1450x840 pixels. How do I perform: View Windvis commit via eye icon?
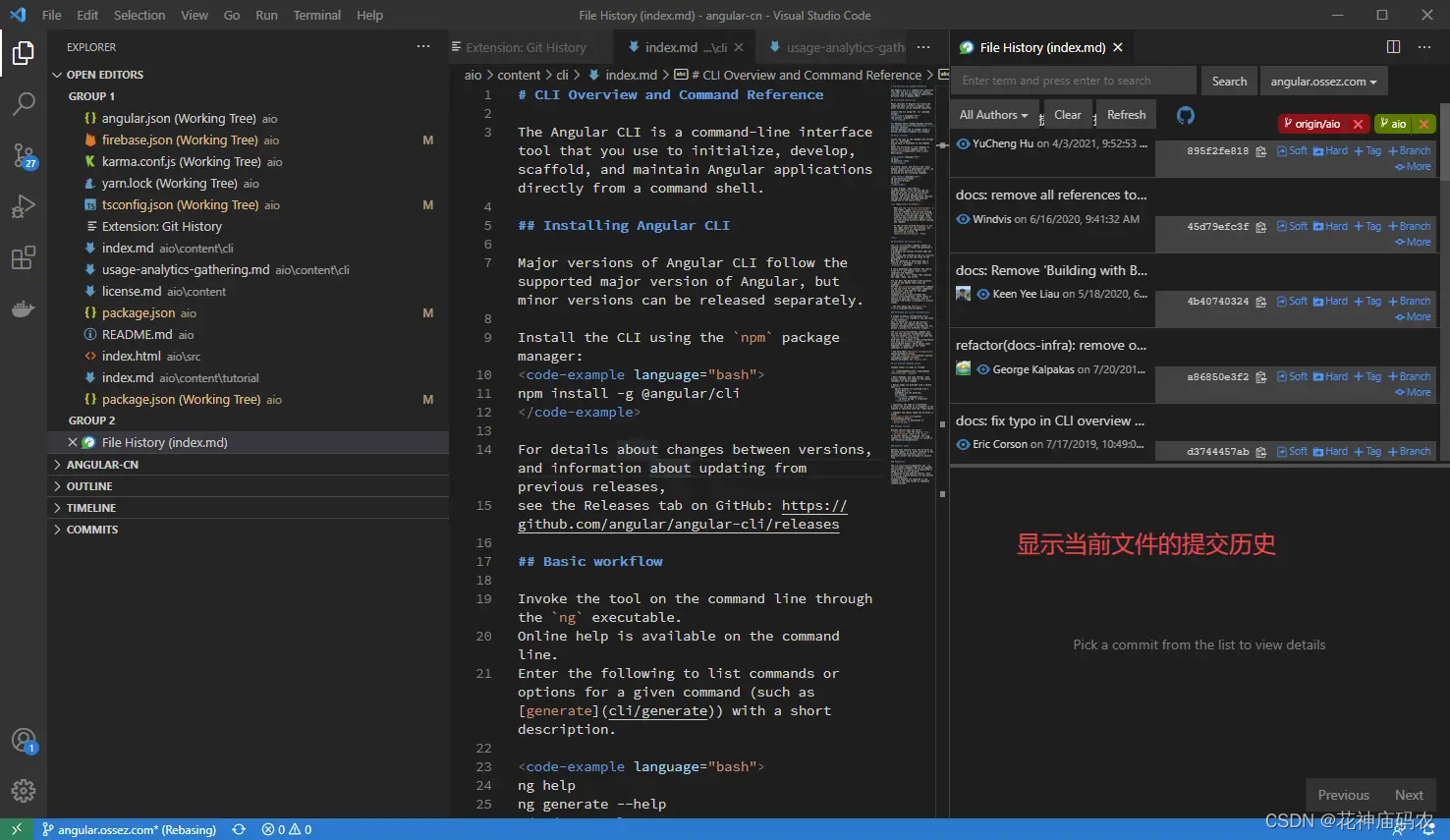[963, 219]
